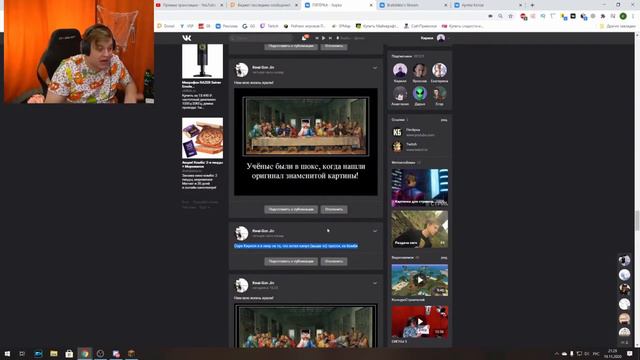Open the second photo album thumbnail
This screenshot has height=360, width=640.
point(420,229)
